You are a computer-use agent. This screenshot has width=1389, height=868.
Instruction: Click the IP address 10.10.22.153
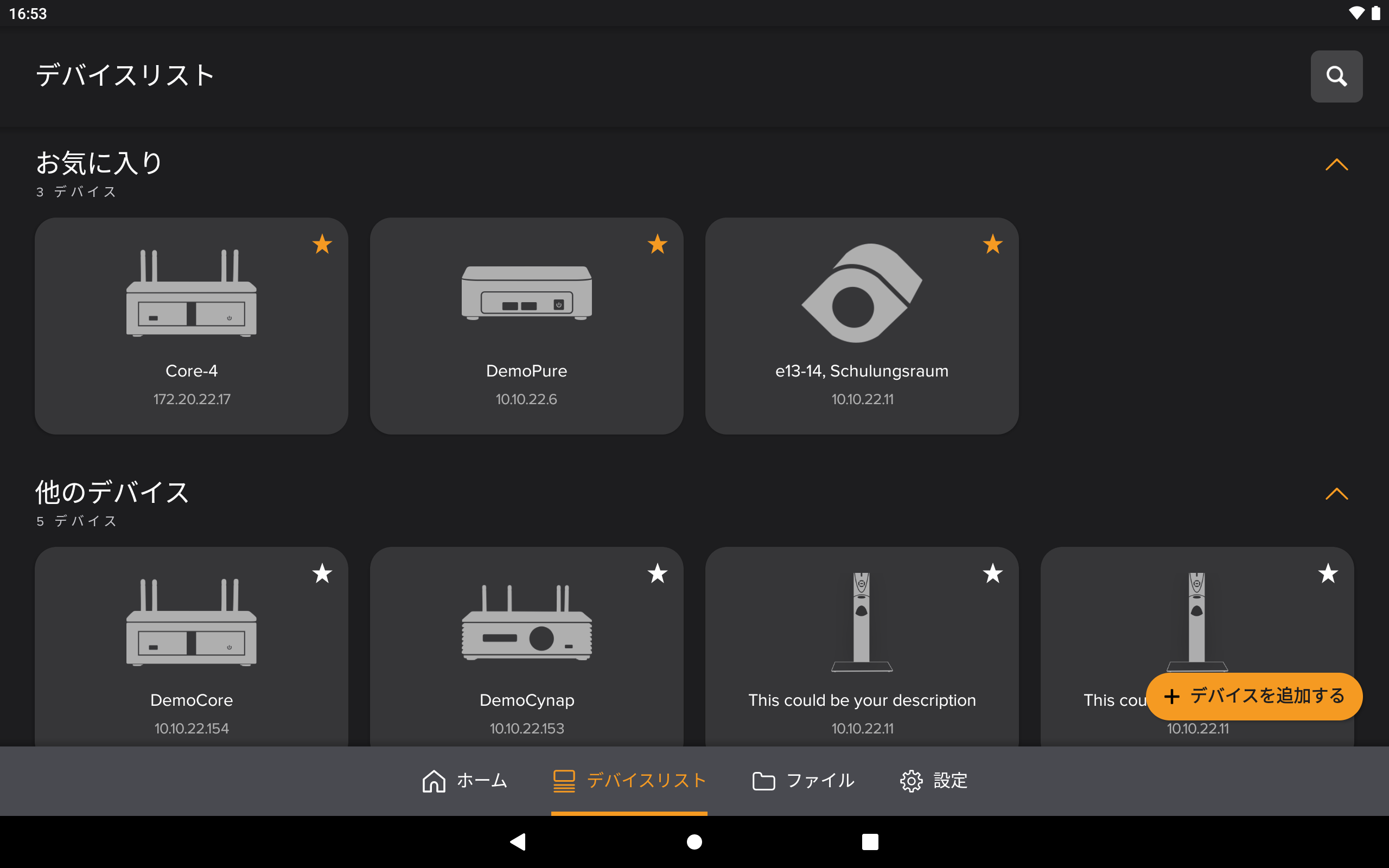click(526, 729)
